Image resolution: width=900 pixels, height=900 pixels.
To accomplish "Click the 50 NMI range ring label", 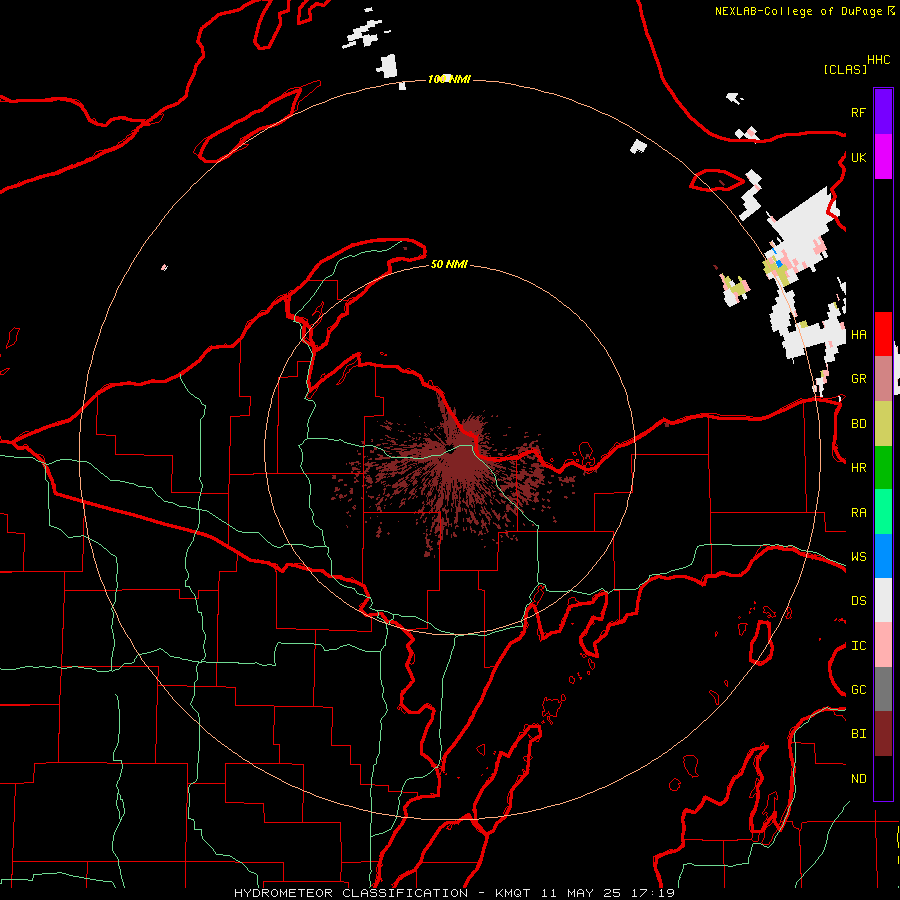I will click(449, 264).
